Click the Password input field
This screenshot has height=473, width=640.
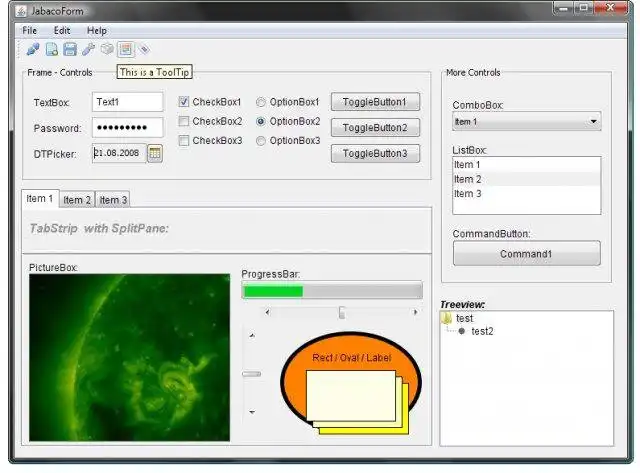point(128,128)
